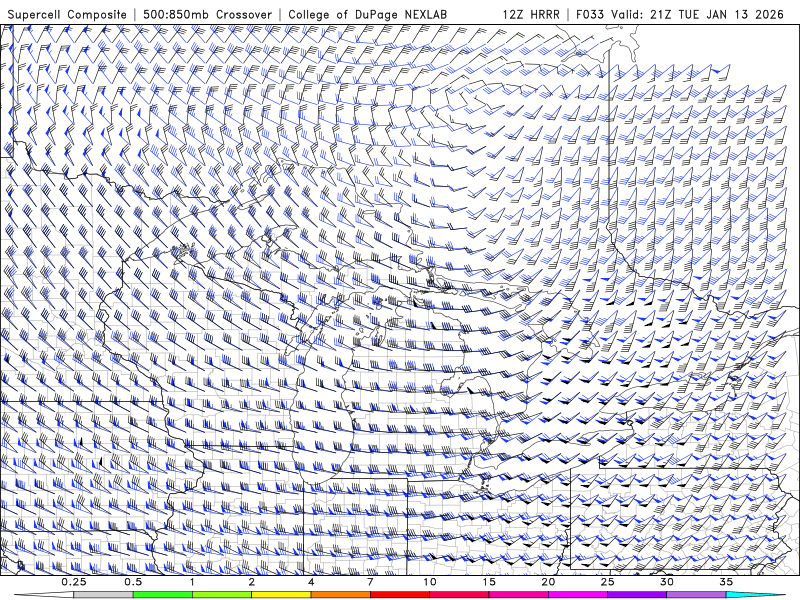Click "21Z TUE JAN 13 2026" valid time
800x600 pixels.
click(717, 14)
